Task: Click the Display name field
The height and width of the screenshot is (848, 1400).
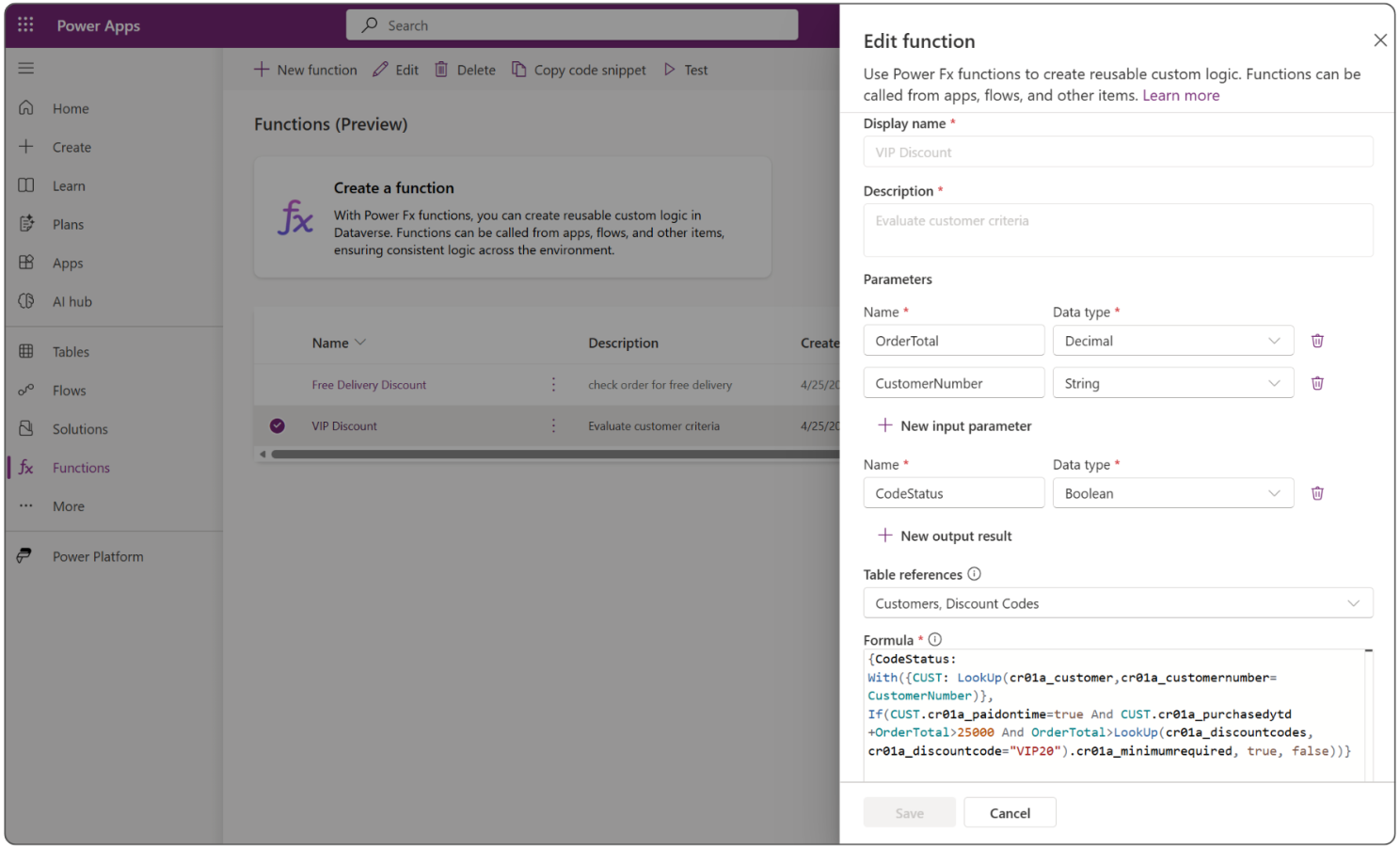Action: coord(1118,152)
